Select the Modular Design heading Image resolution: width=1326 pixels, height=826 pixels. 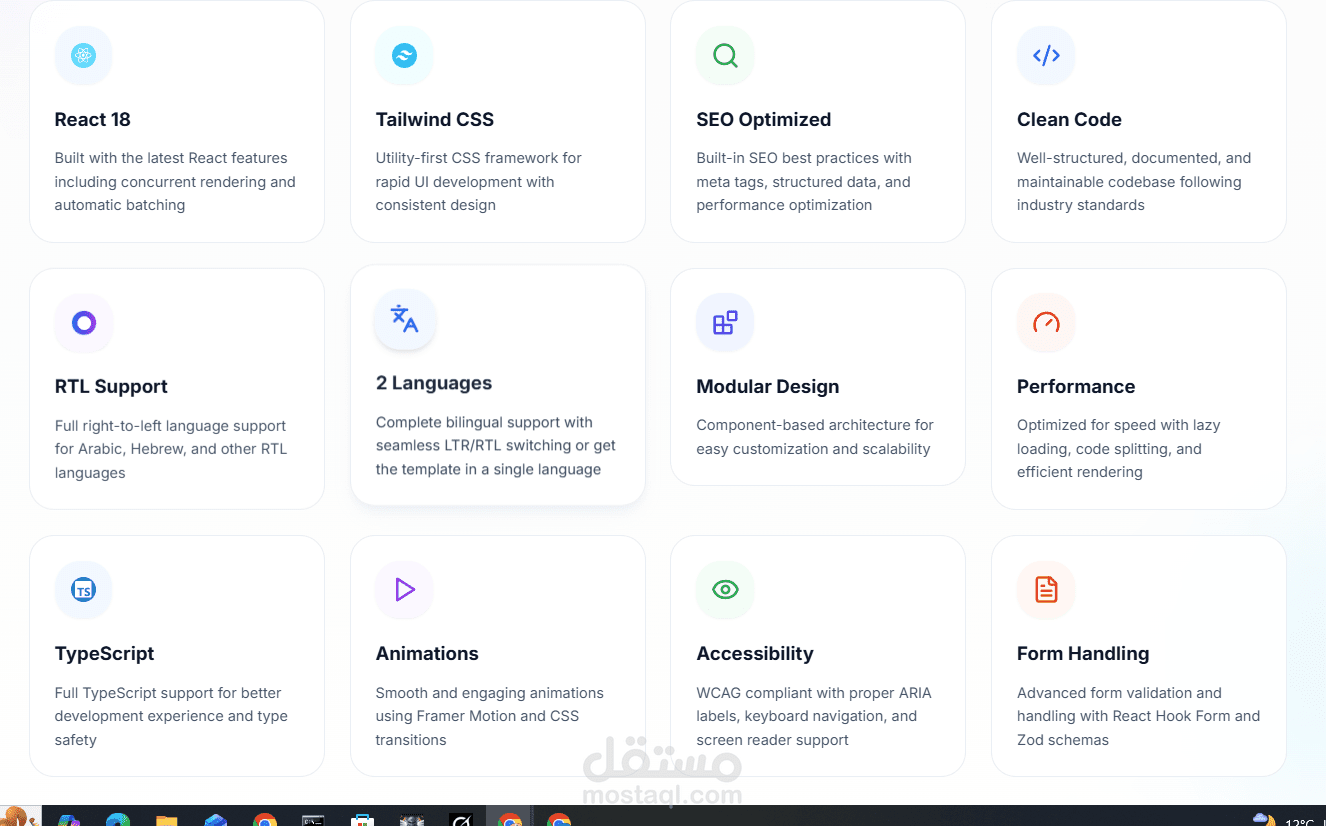(768, 387)
